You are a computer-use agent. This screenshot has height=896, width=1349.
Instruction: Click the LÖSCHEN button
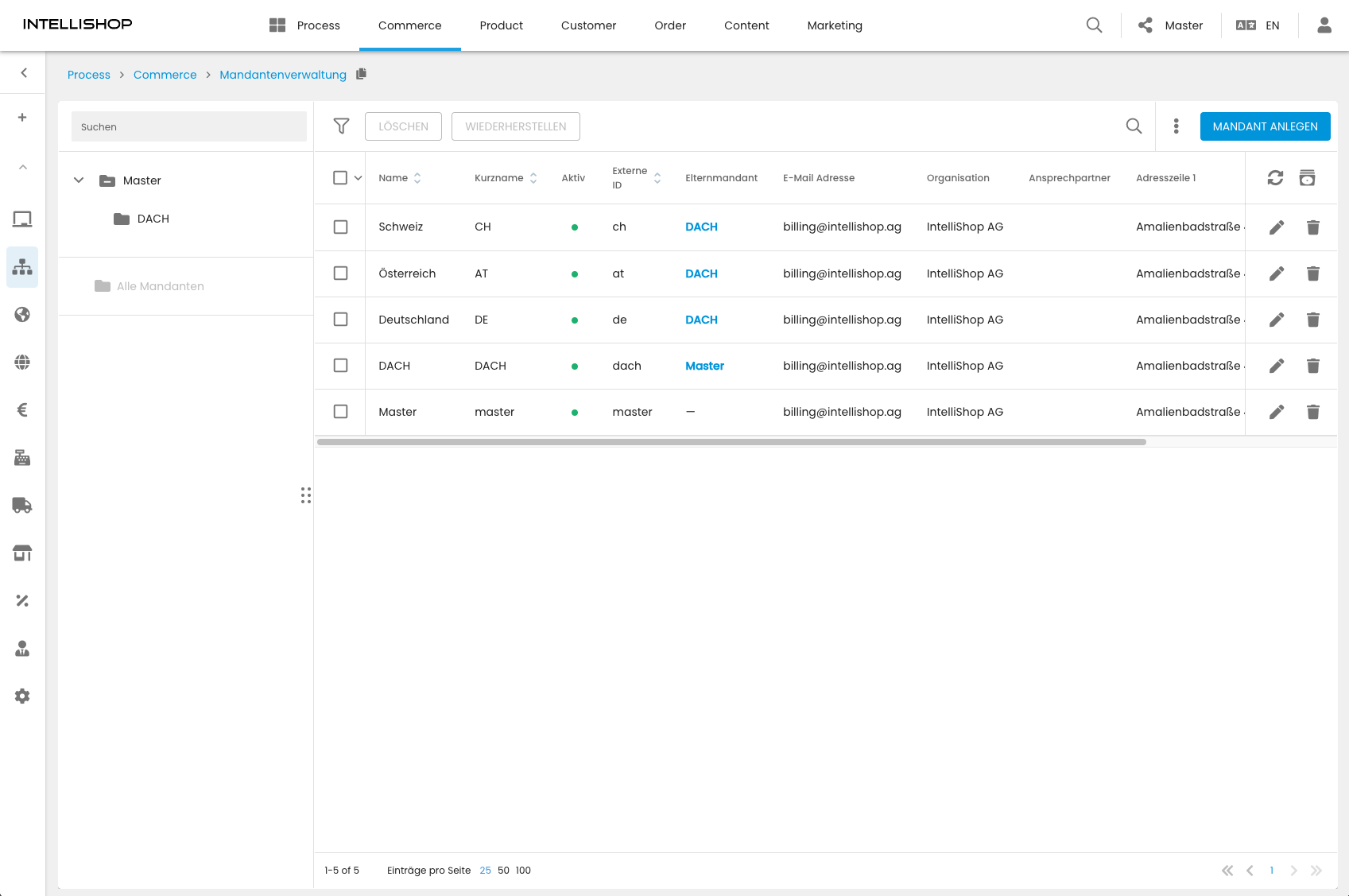pos(403,126)
